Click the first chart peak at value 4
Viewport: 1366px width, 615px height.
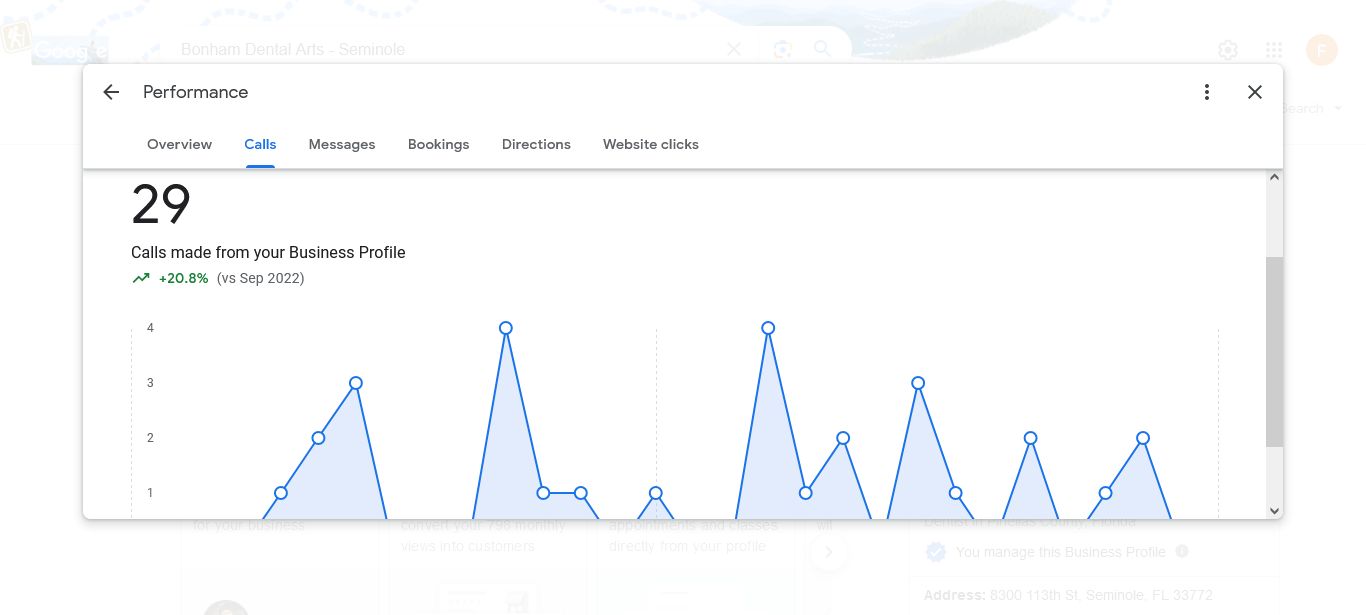tap(506, 328)
